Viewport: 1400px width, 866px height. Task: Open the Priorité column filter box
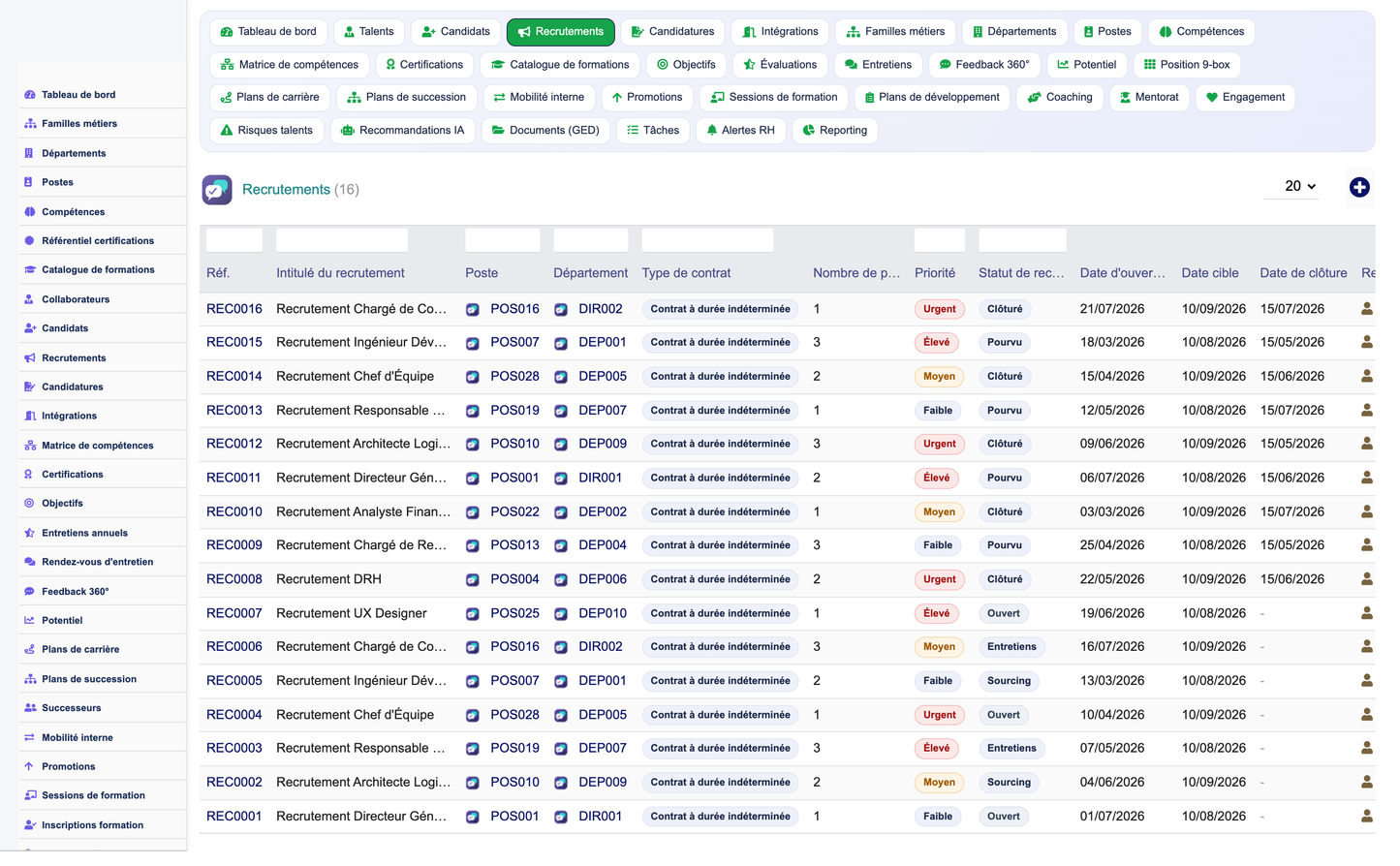coord(939,240)
